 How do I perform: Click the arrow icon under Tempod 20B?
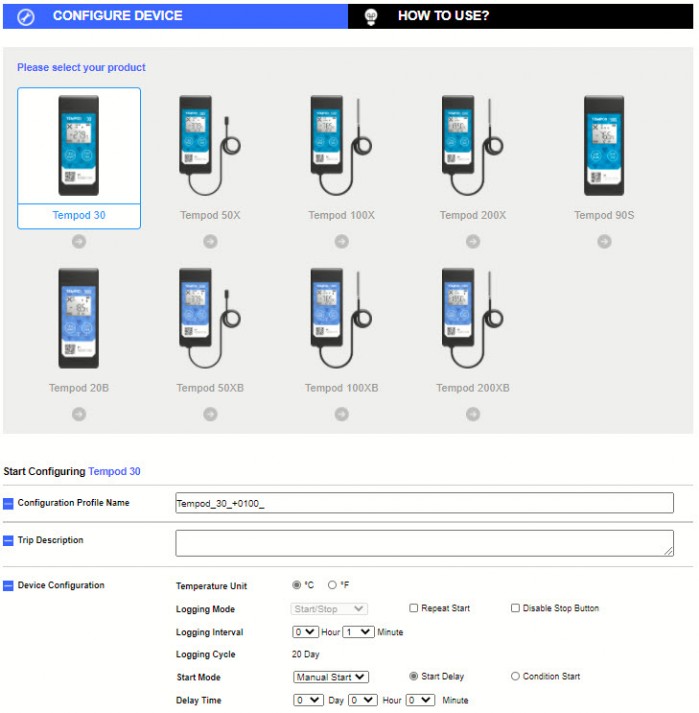[x=79, y=414]
